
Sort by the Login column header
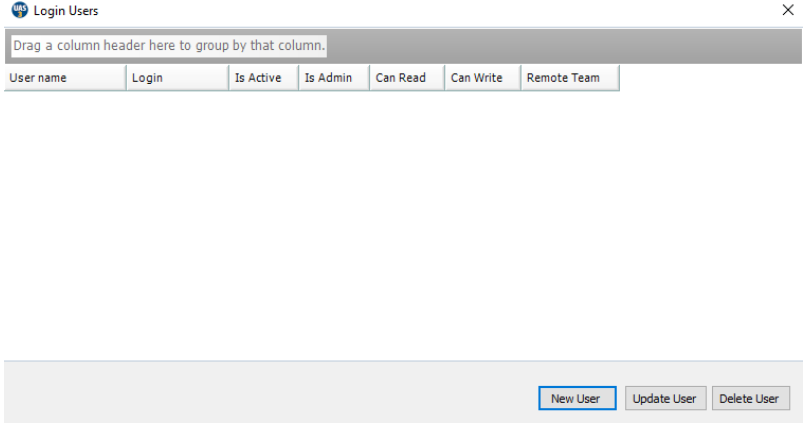pos(175,78)
